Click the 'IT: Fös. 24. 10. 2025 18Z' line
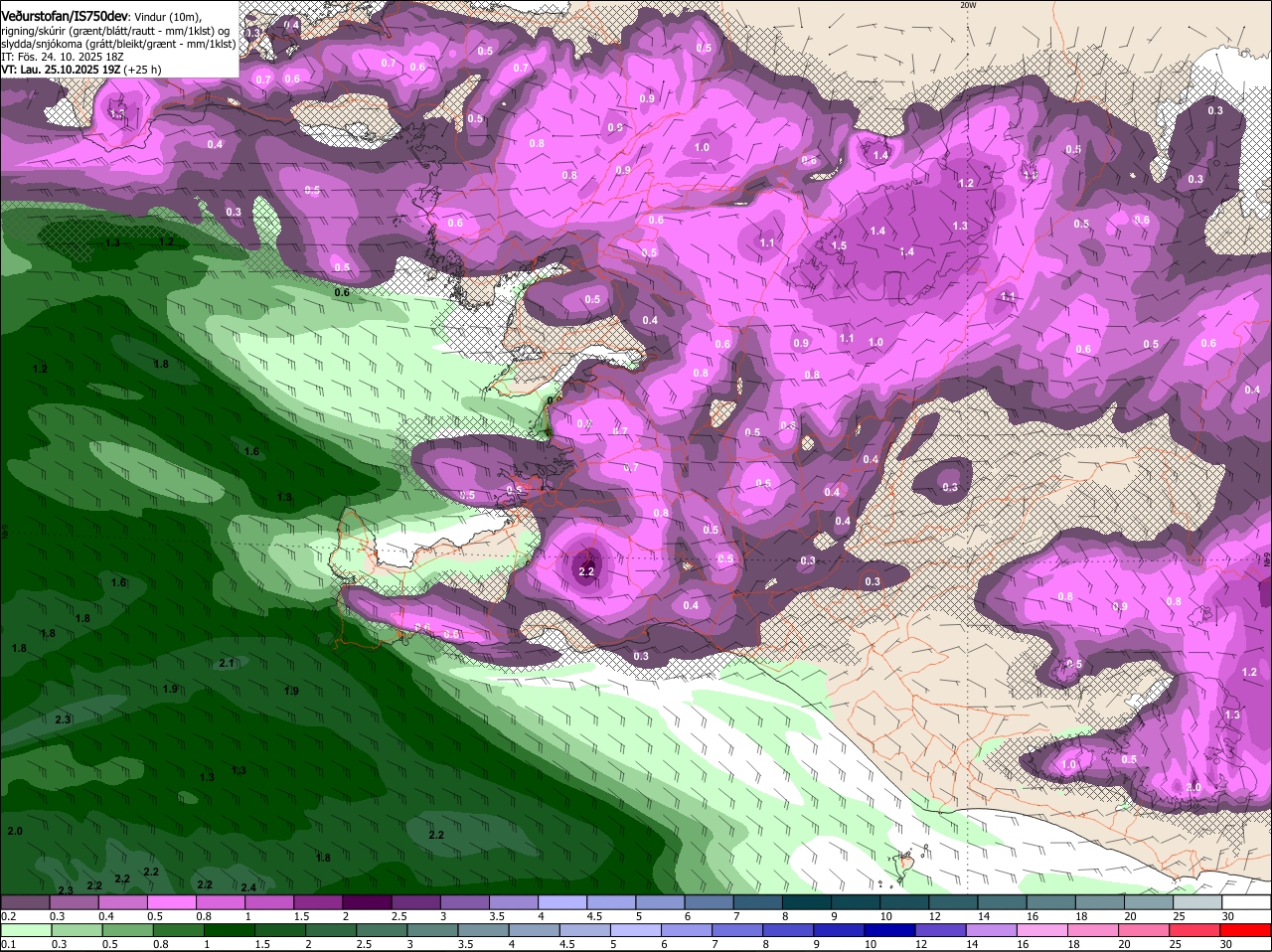 tap(63, 57)
